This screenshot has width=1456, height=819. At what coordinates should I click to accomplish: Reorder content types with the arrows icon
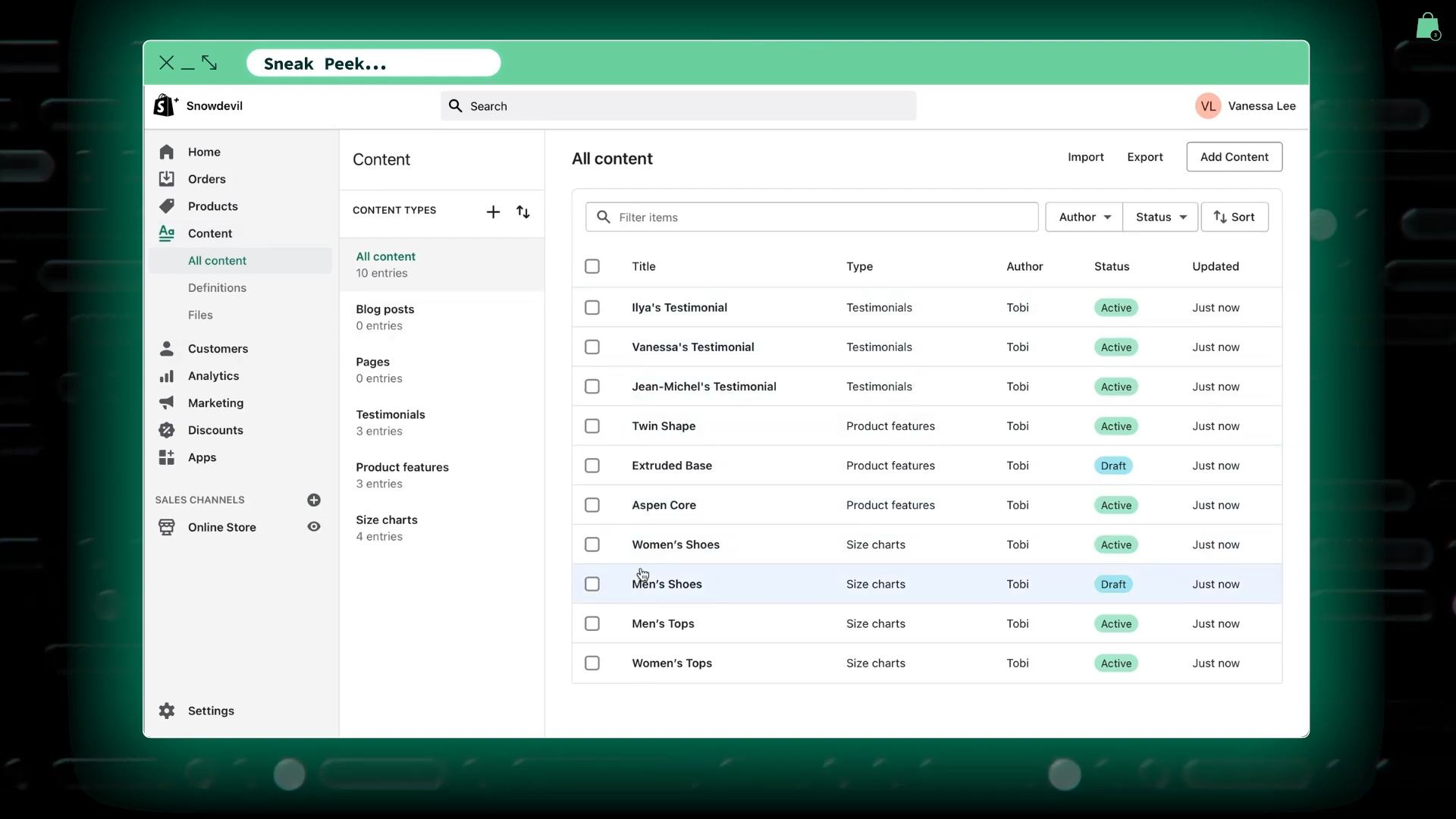pos(523,212)
